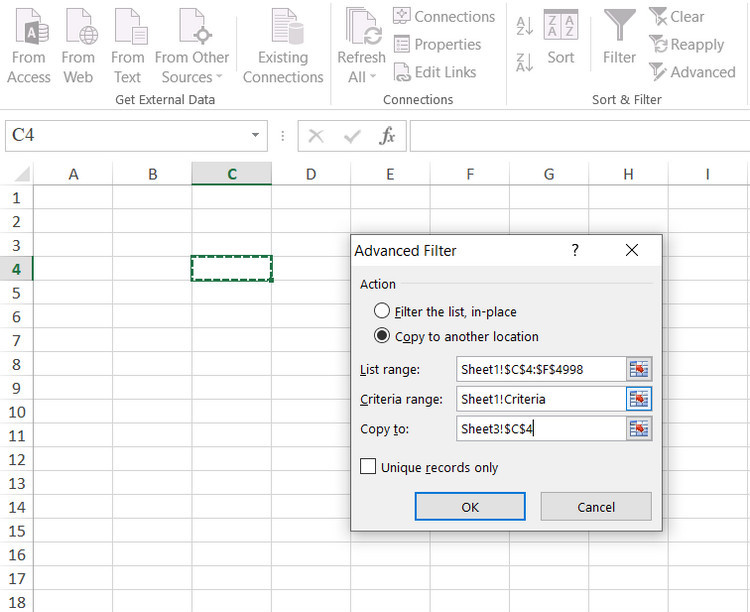Open Existing Connections
Image resolution: width=750 pixels, height=612 pixels.
tap(283, 46)
